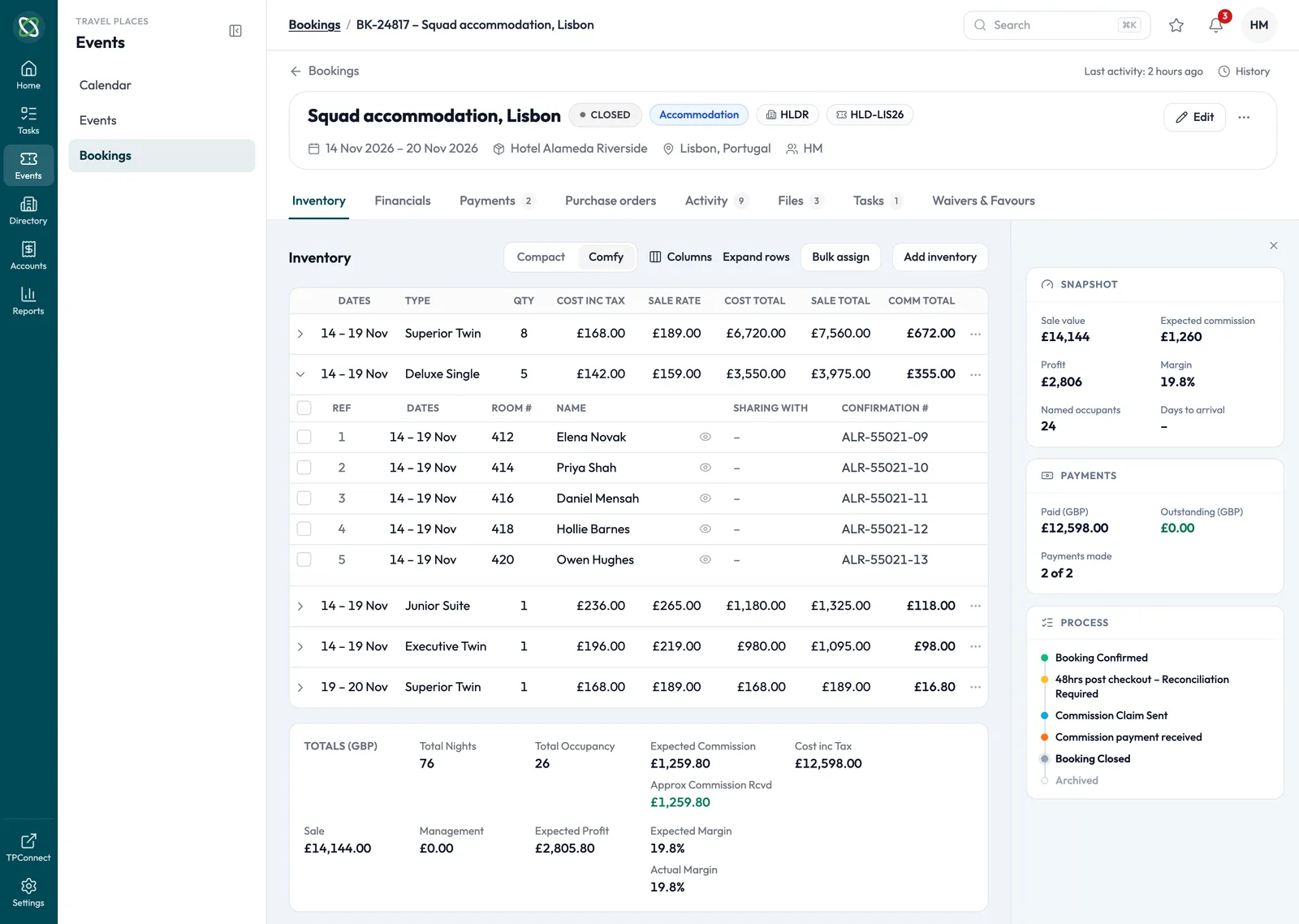Tick checkbox for Daniel Mensah room
The image size is (1299, 924).
304,499
